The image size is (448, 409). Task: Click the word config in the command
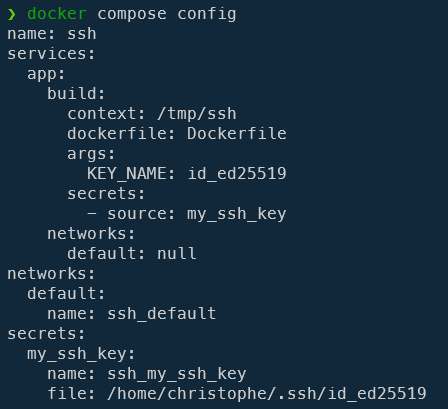click(207, 15)
